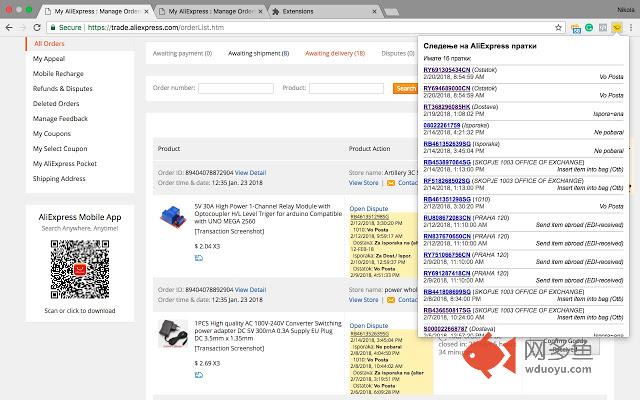
Task: Open Refunds & Disputes in the sidebar
Action: [62, 89]
